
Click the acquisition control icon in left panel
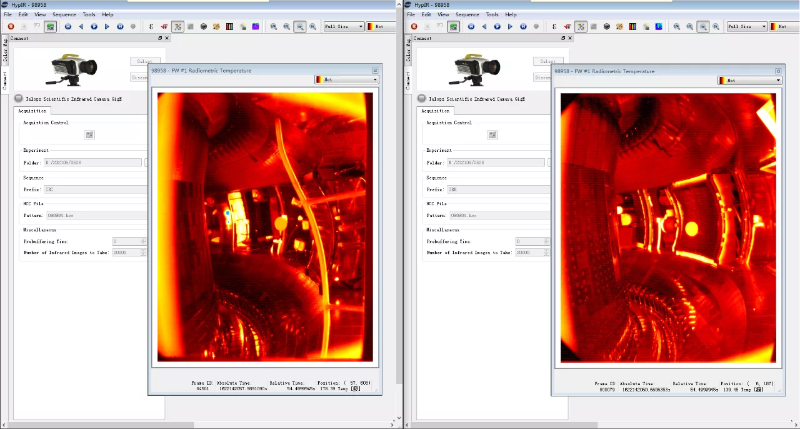(x=89, y=134)
